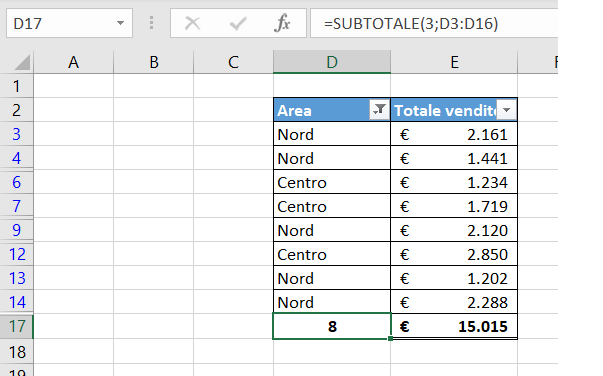Select cell with Nord in row 3
603x376 pixels.
coord(332,134)
